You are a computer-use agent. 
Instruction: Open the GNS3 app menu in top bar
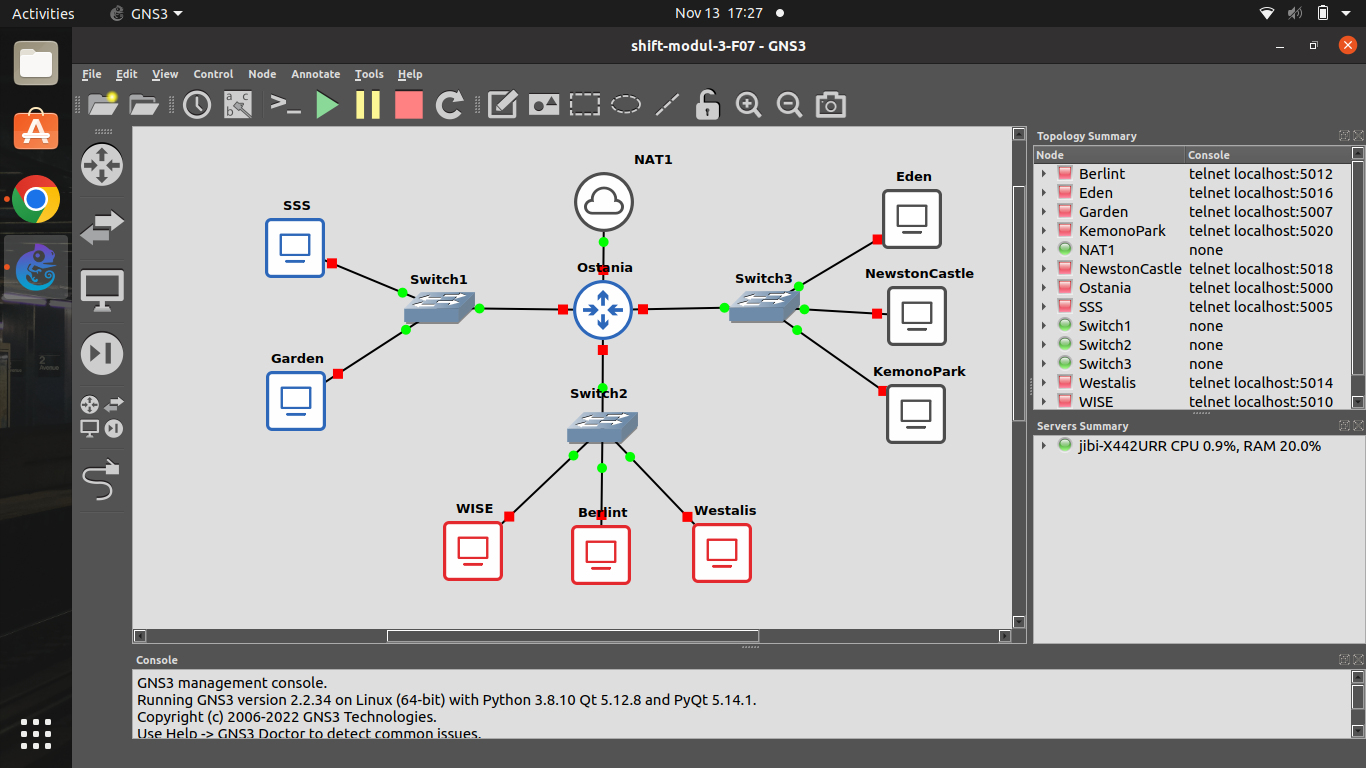pyautogui.click(x=145, y=14)
